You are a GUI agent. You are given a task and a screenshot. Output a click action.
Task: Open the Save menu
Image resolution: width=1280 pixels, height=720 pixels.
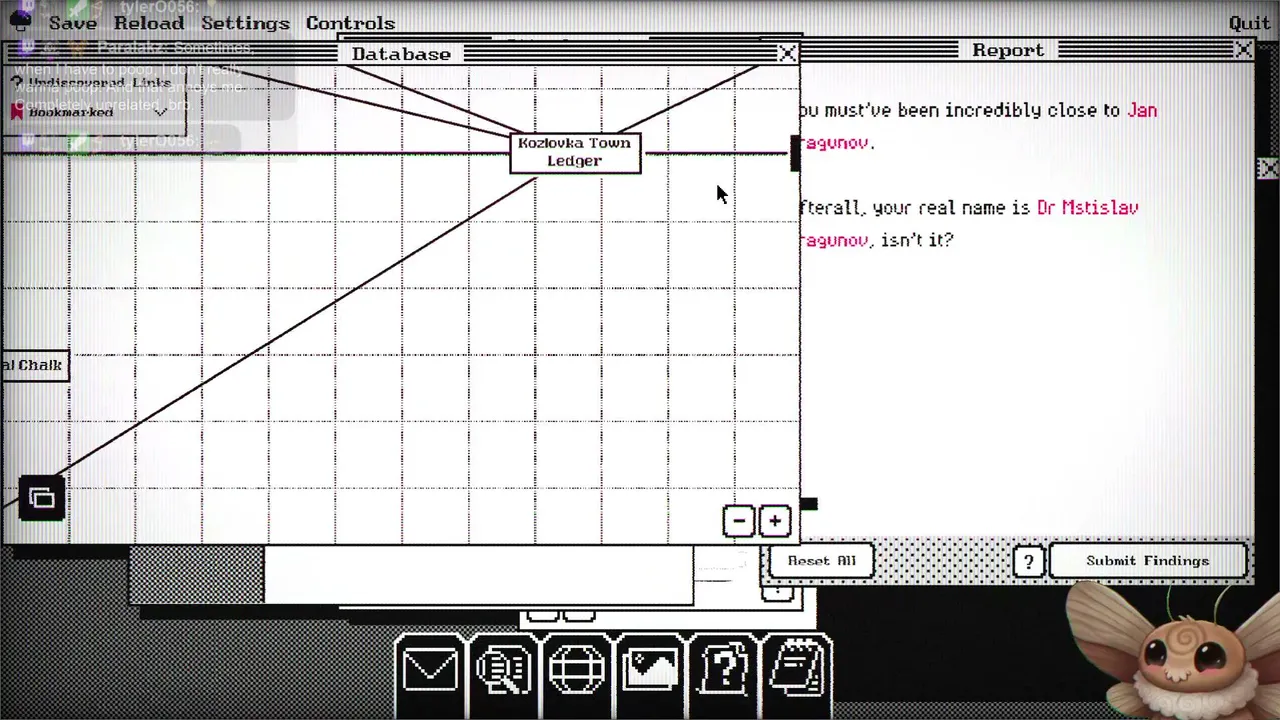click(73, 23)
